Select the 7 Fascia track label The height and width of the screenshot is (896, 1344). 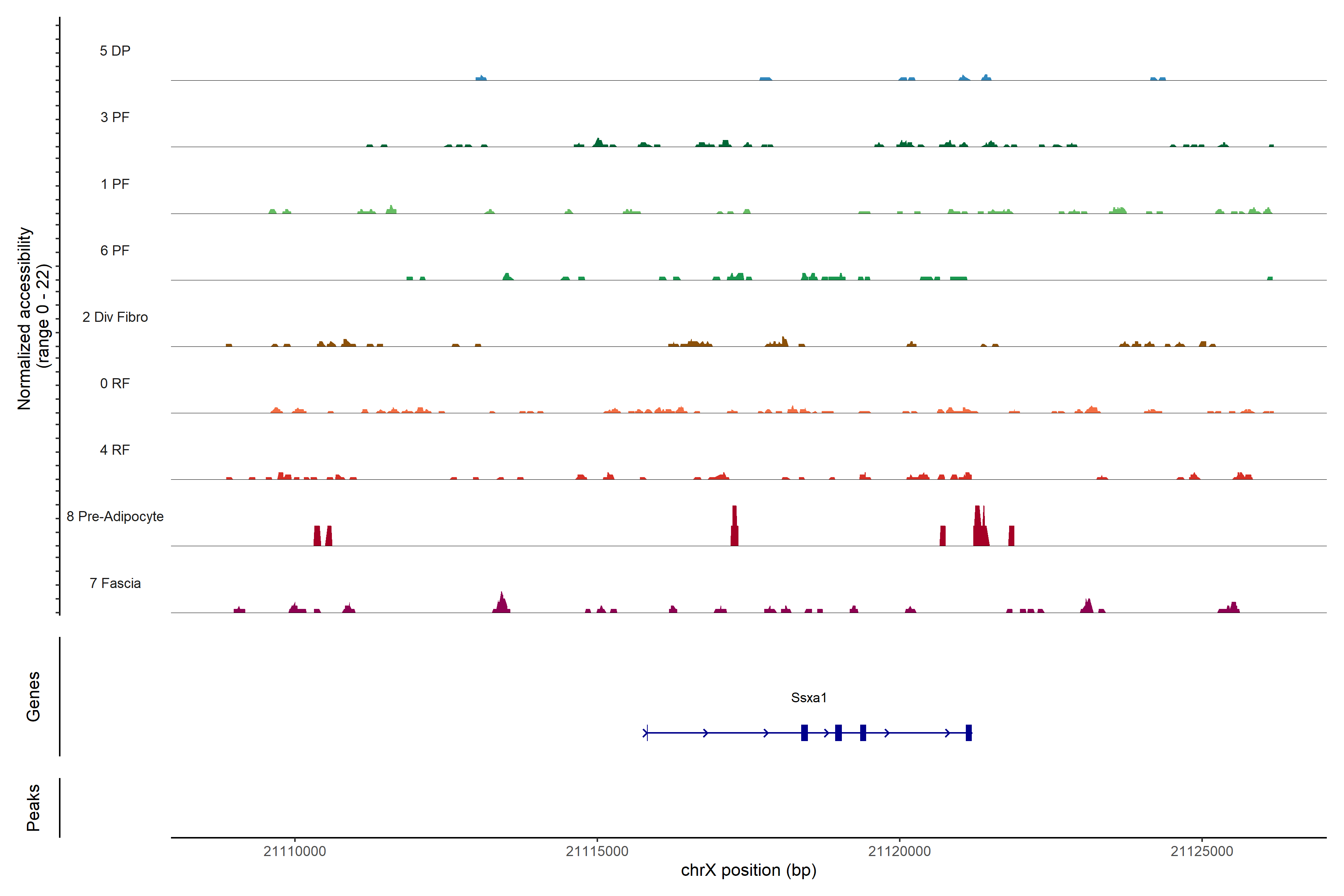pos(115,583)
